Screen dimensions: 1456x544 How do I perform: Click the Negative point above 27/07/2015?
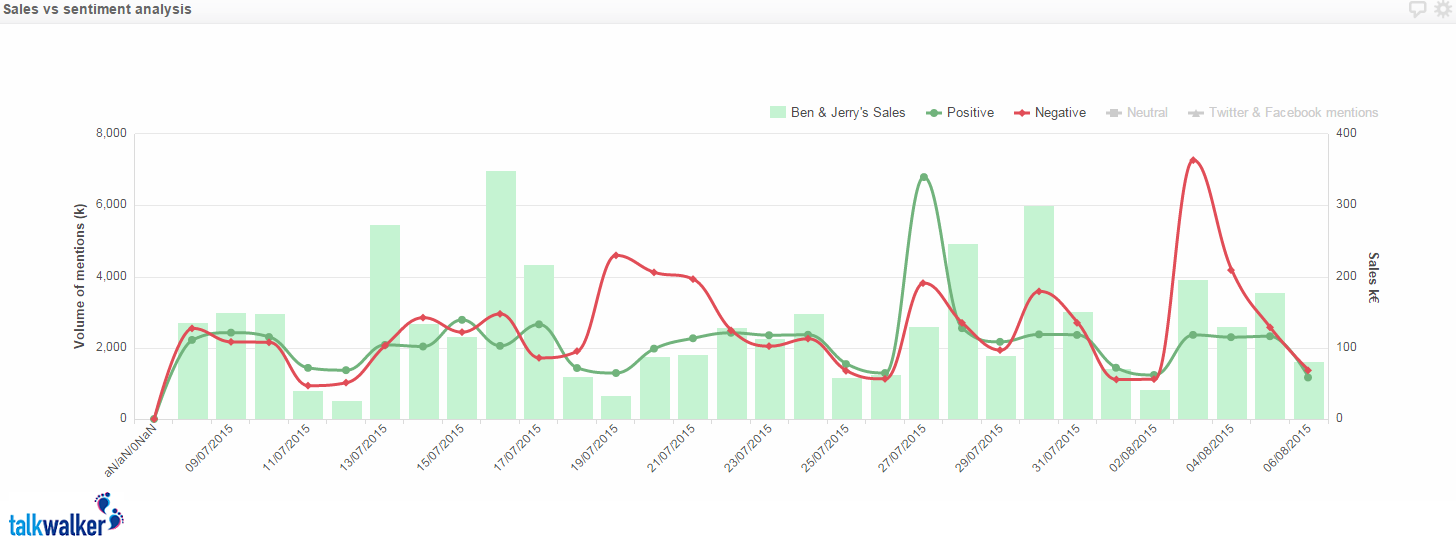(x=923, y=283)
